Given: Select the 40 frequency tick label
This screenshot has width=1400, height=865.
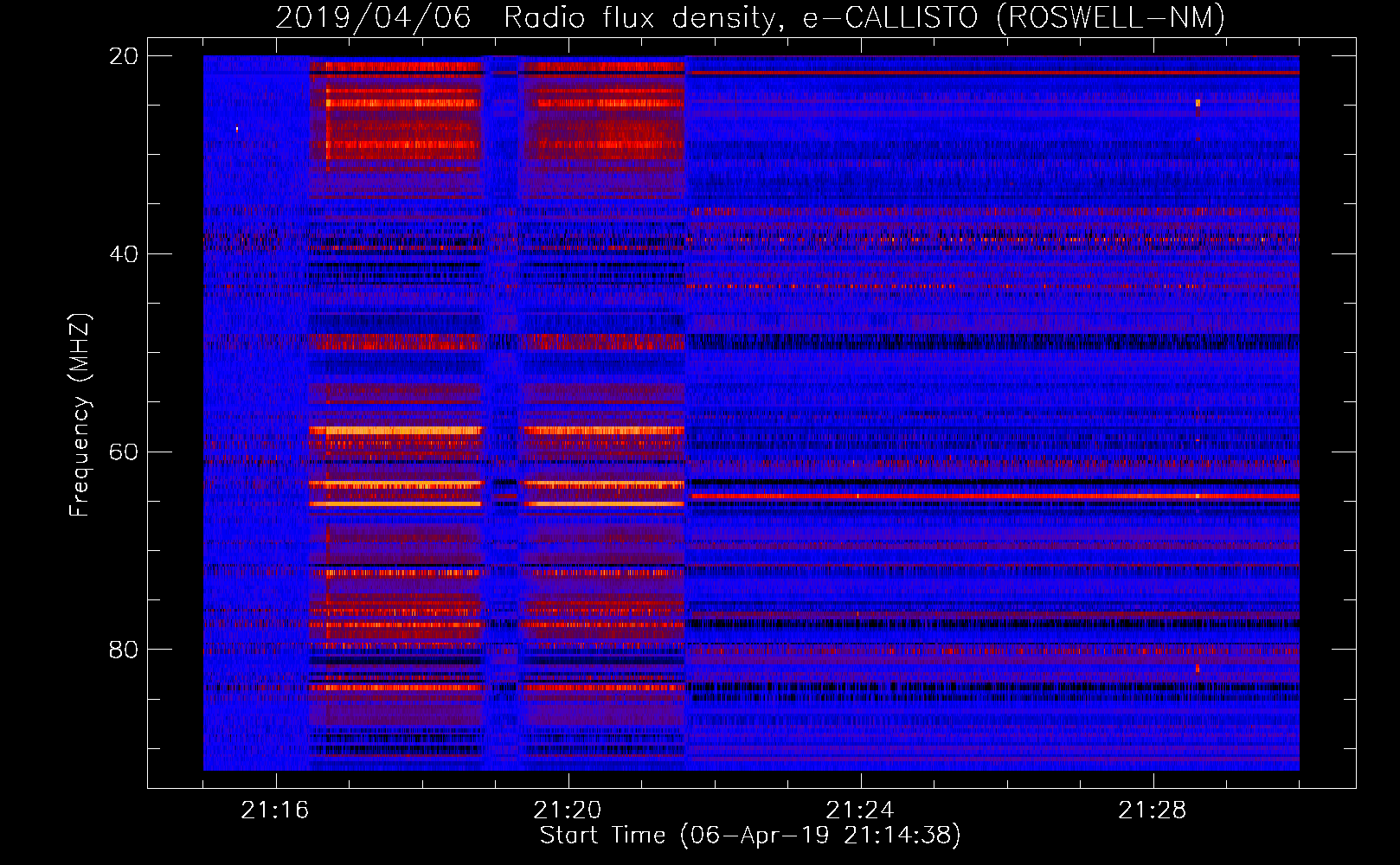Looking at the screenshot, I should 124,254.
